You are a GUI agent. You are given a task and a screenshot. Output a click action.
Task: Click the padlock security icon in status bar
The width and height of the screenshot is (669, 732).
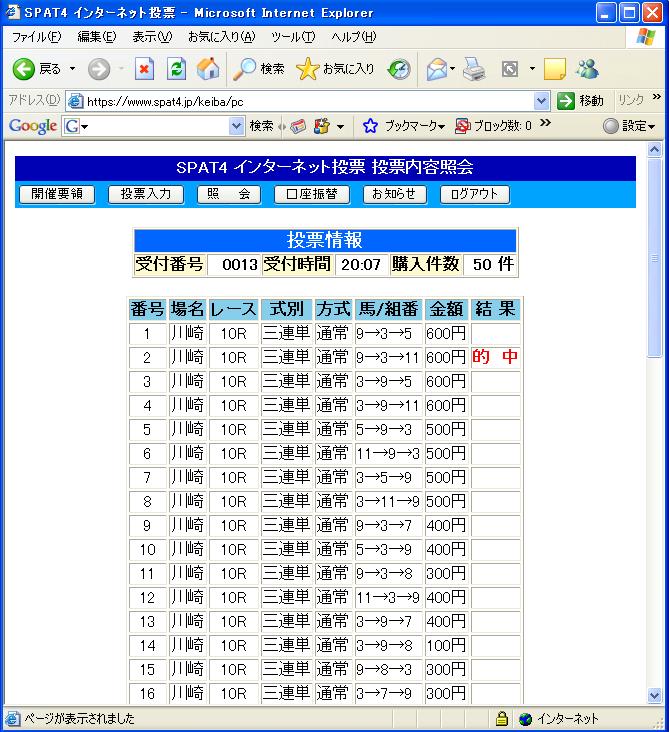tap(502, 718)
